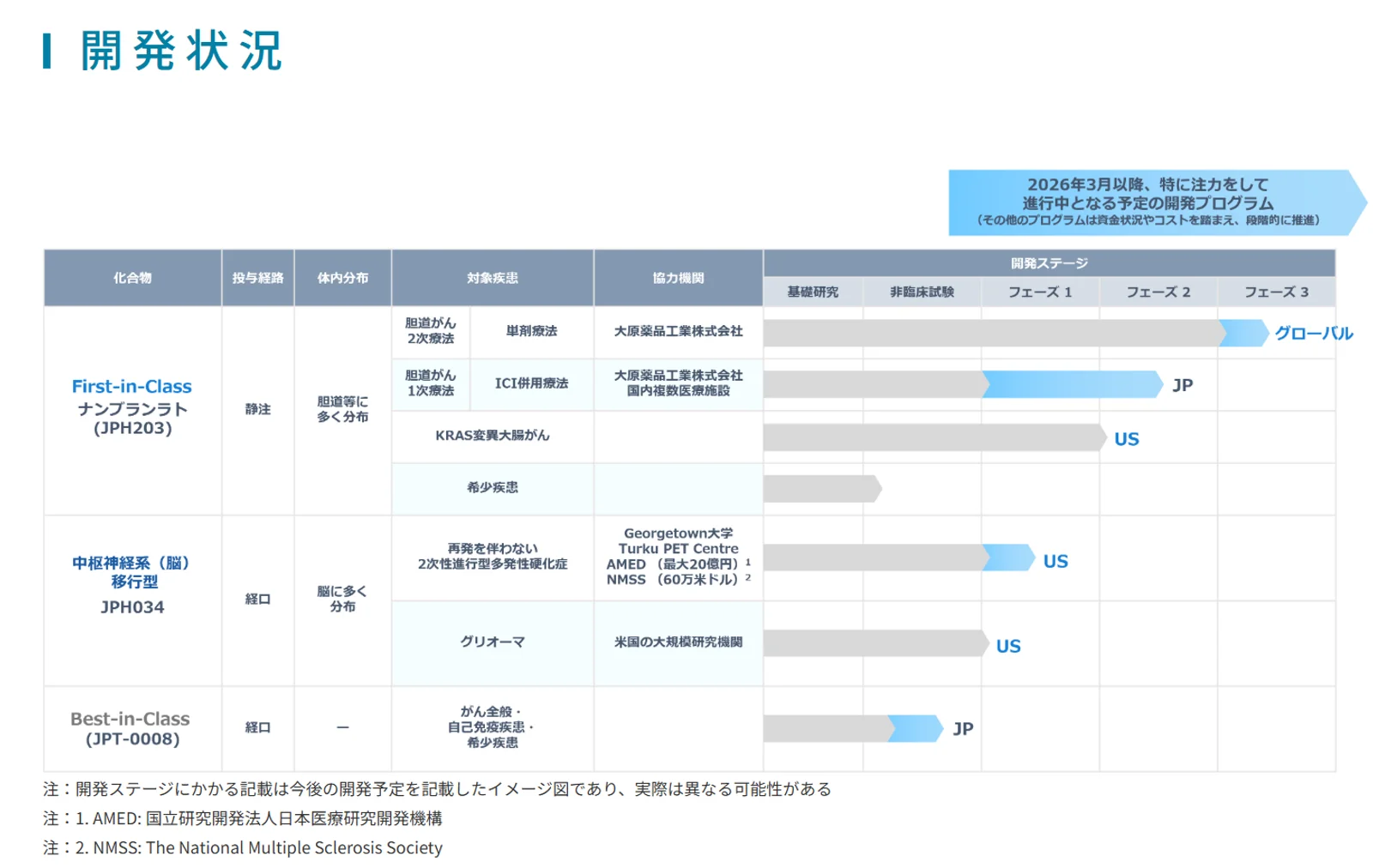Click the Georgetown大学 partner entry
Image resolution: width=1373 pixels, height=868 pixels.
(678, 533)
